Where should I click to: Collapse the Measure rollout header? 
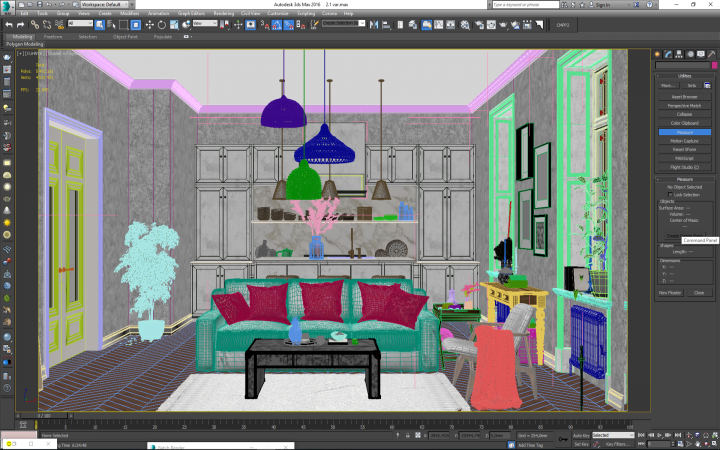684,179
